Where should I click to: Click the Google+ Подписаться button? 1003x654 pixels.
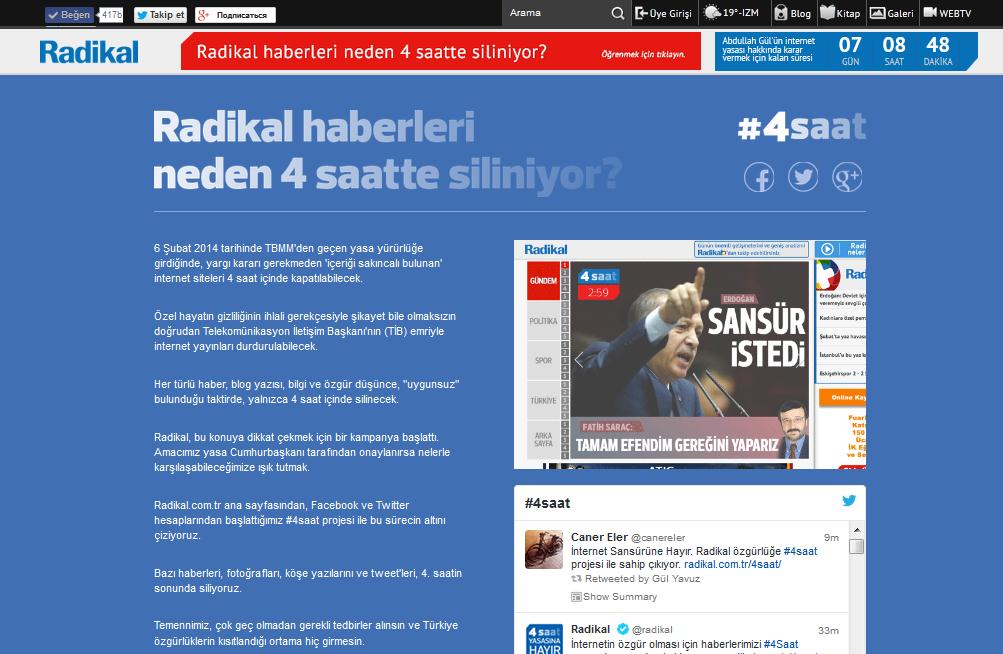[235, 15]
